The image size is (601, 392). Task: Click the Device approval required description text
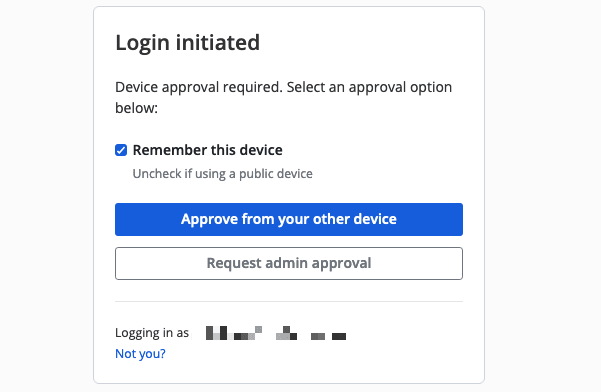click(284, 97)
